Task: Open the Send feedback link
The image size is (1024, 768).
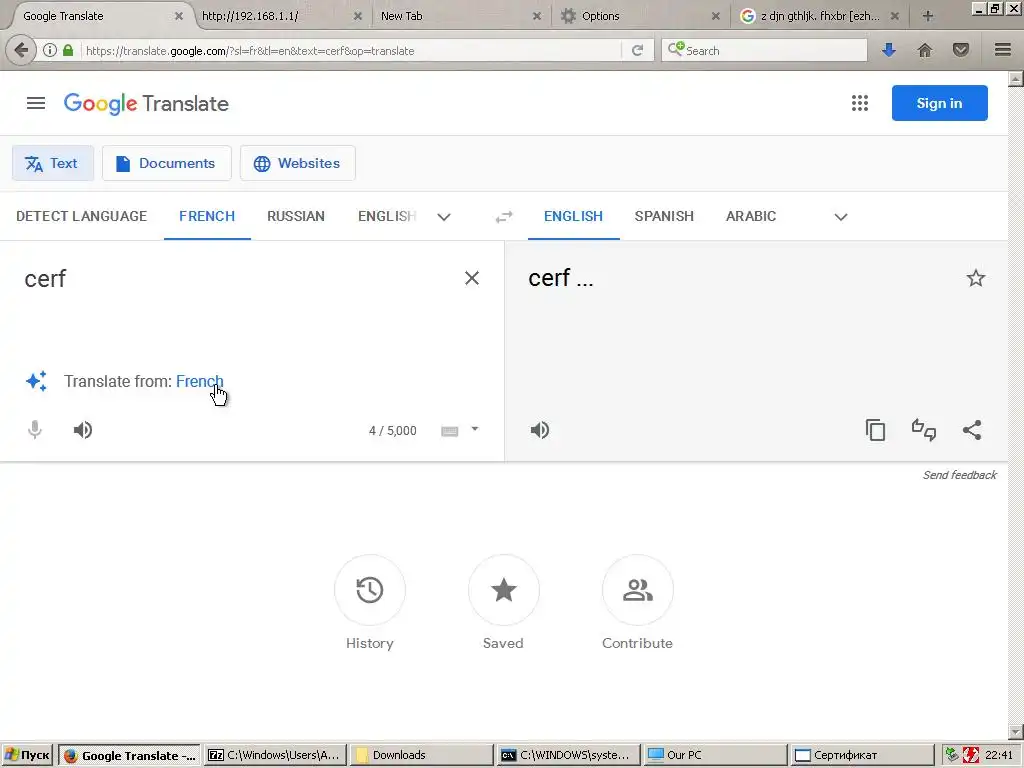Action: click(959, 475)
